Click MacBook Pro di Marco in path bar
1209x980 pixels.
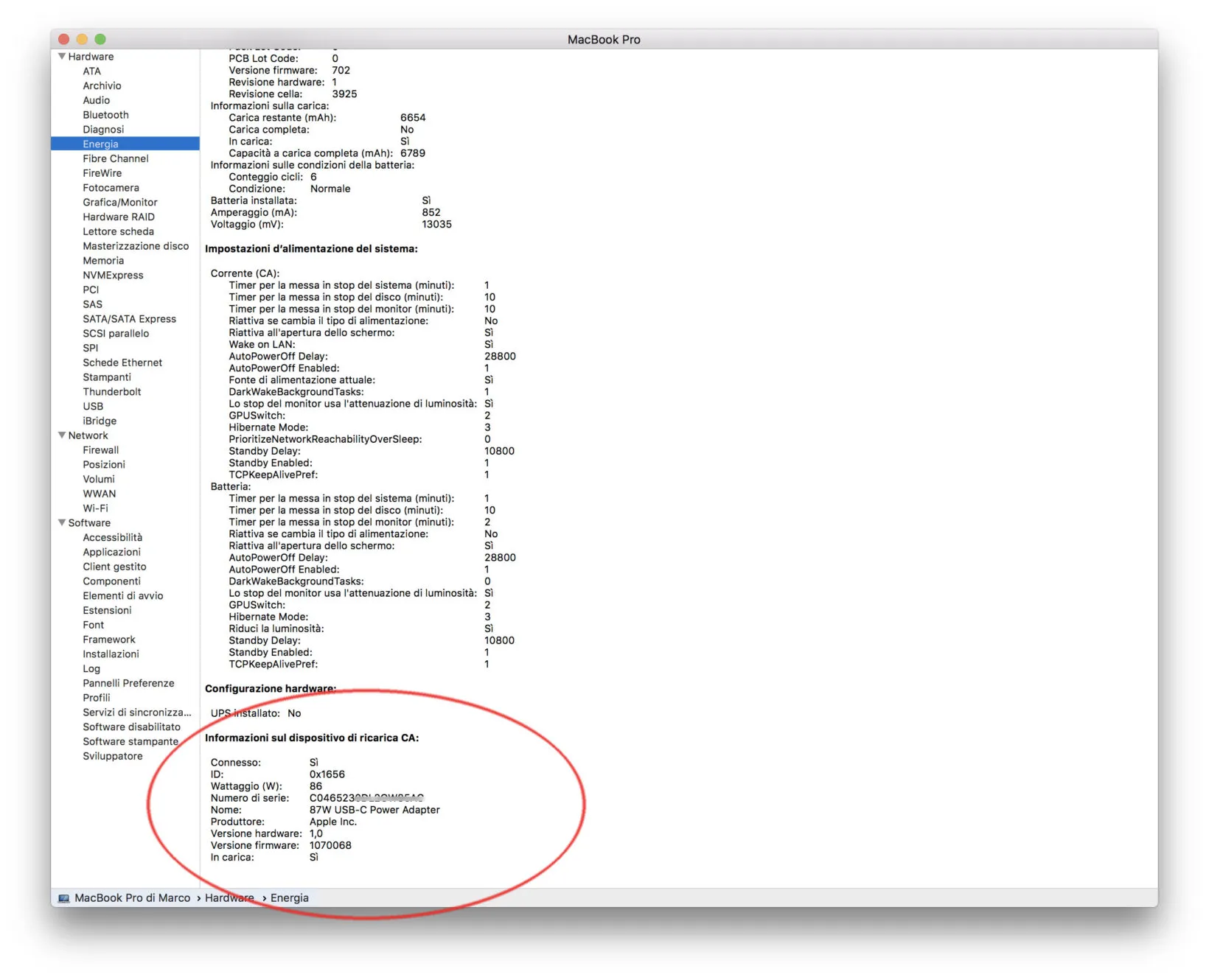133,898
